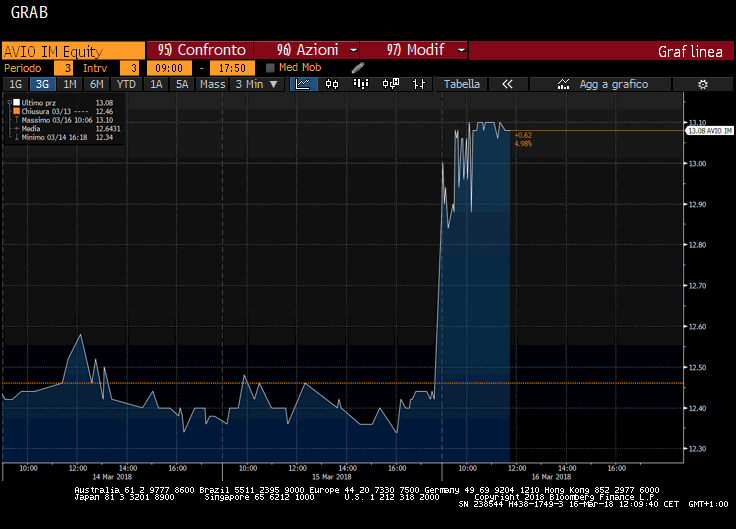Toggle the 3G period button
This screenshot has width=736, height=529.
tap(42, 85)
